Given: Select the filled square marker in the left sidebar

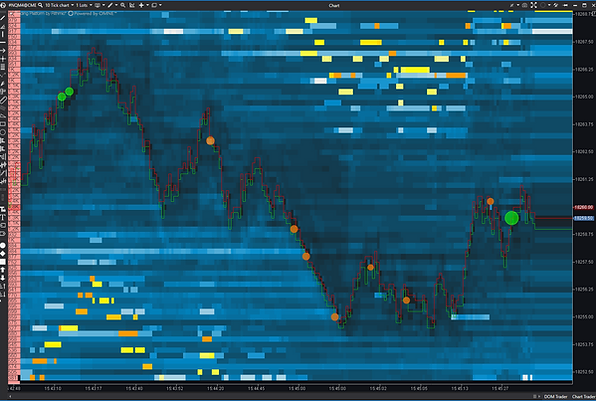Looking at the screenshot, I should tap(3, 262).
